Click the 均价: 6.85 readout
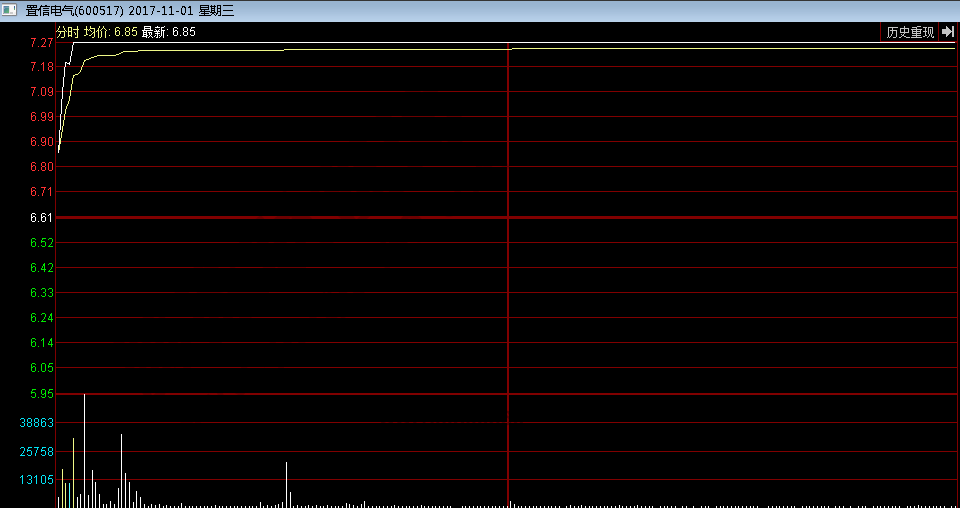Viewport: 960px width, 508px height. tap(110, 32)
